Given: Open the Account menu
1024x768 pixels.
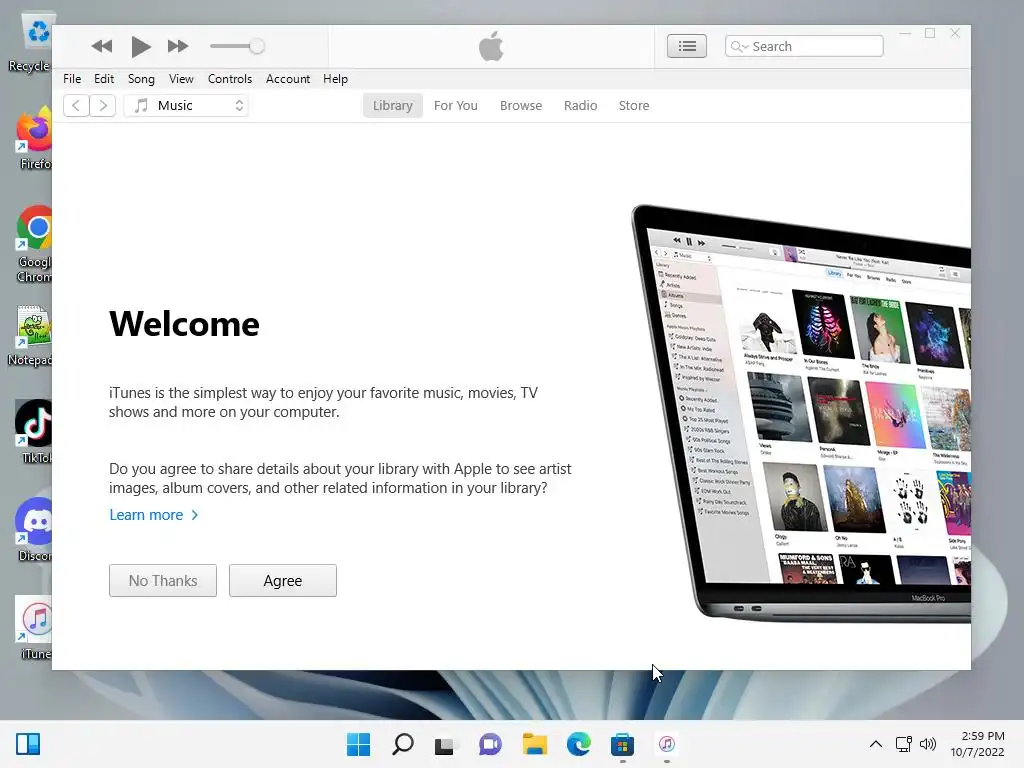Looking at the screenshot, I should coord(288,79).
